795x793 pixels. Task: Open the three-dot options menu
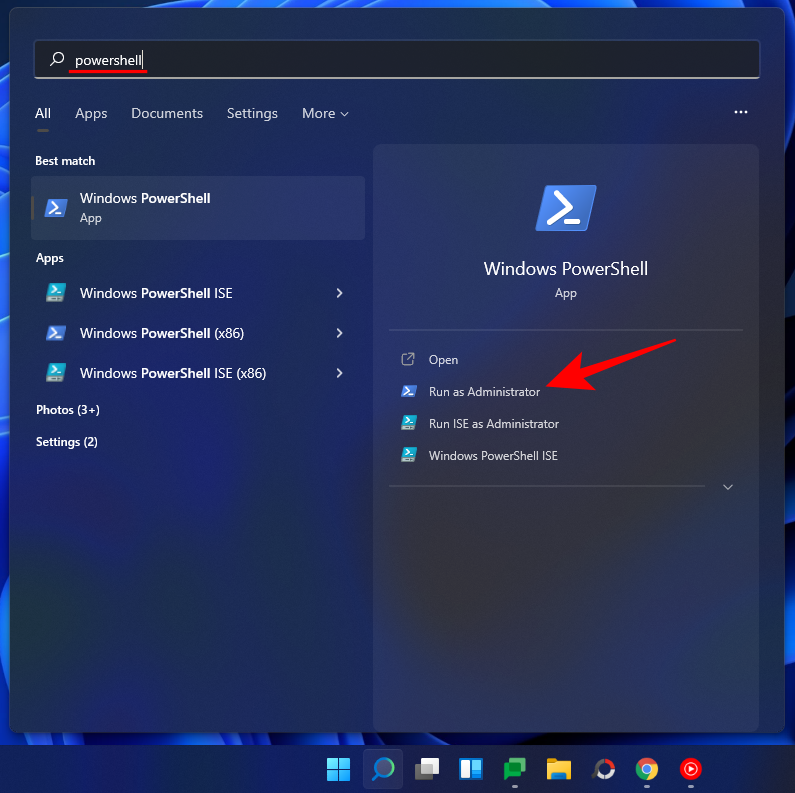[x=741, y=112]
